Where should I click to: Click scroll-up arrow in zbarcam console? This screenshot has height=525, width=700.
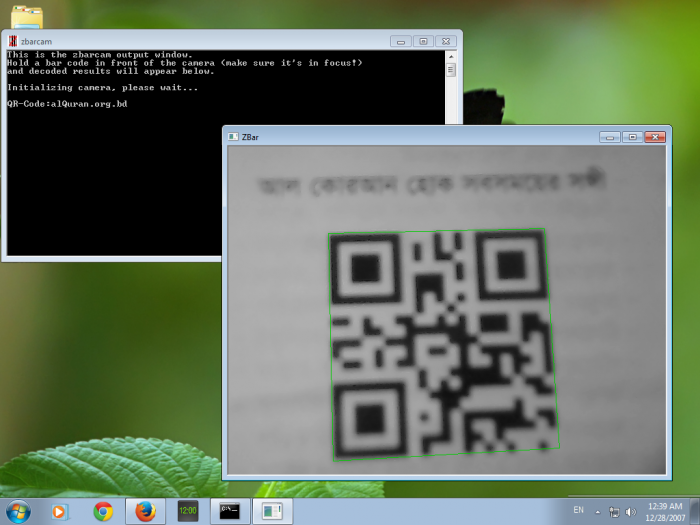[x=451, y=57]
